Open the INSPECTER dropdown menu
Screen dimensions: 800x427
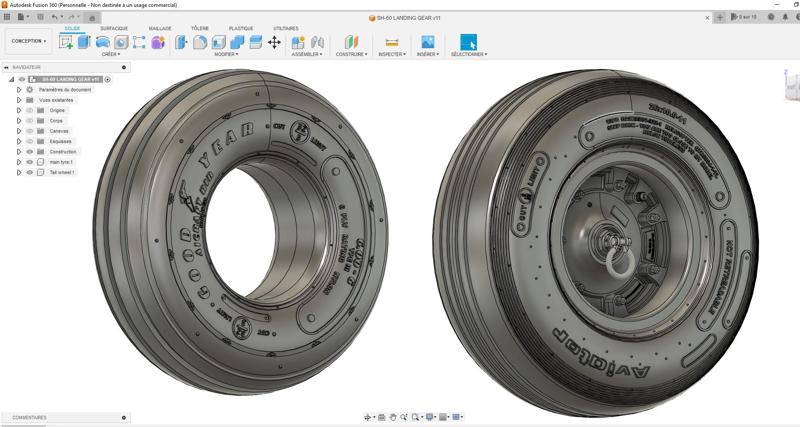392,54
